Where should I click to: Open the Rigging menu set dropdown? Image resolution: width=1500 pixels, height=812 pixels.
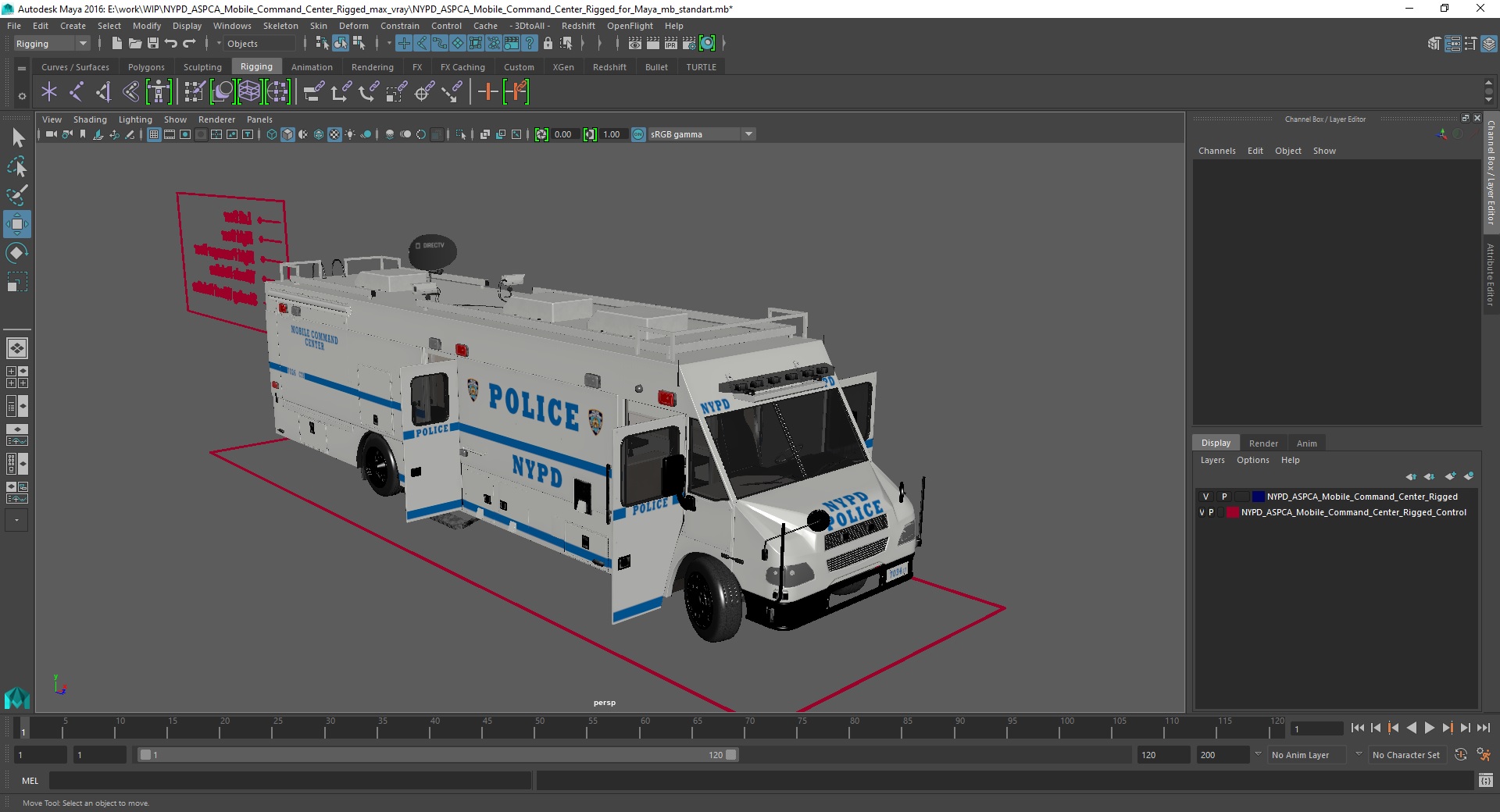(x=52, y=44)
